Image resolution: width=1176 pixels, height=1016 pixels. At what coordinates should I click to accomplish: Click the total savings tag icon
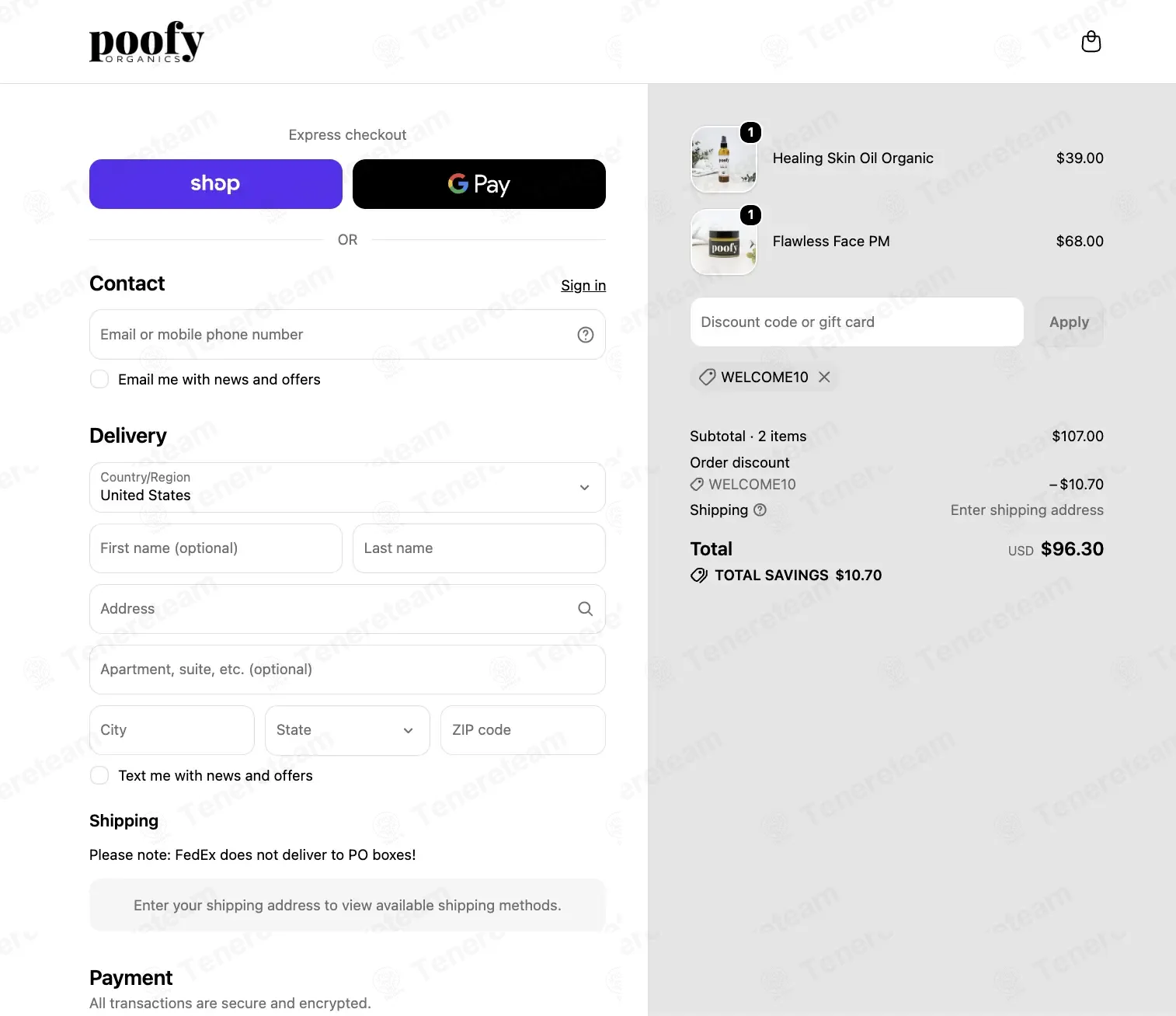699,576
